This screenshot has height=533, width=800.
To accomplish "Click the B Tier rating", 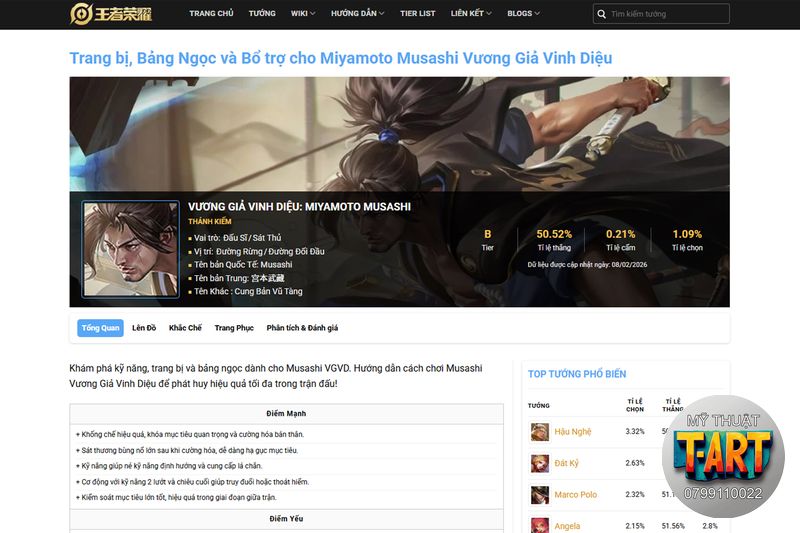I will click(x=488, y=240).
